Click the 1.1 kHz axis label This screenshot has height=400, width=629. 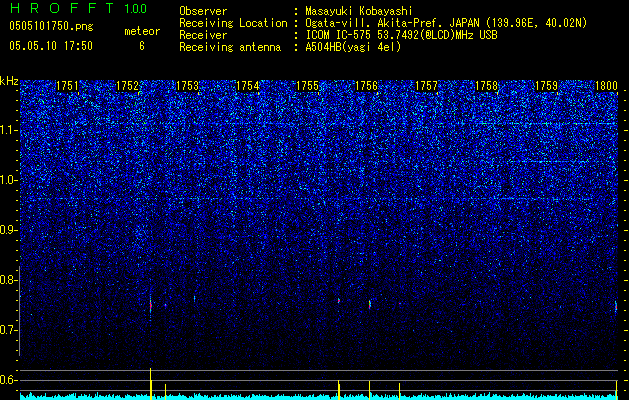tap(9, 130)
